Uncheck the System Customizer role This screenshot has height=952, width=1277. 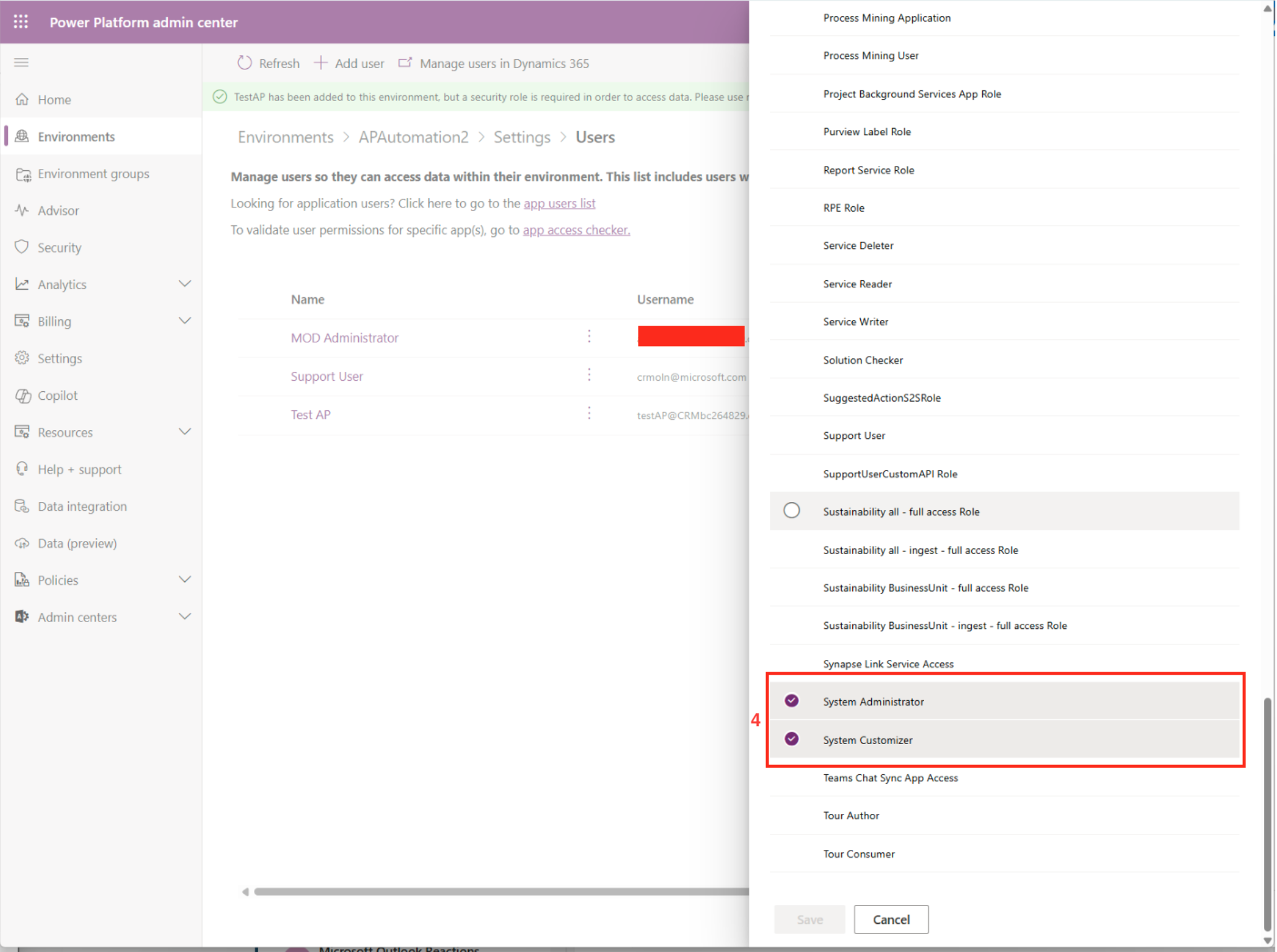tap(791, 739)
